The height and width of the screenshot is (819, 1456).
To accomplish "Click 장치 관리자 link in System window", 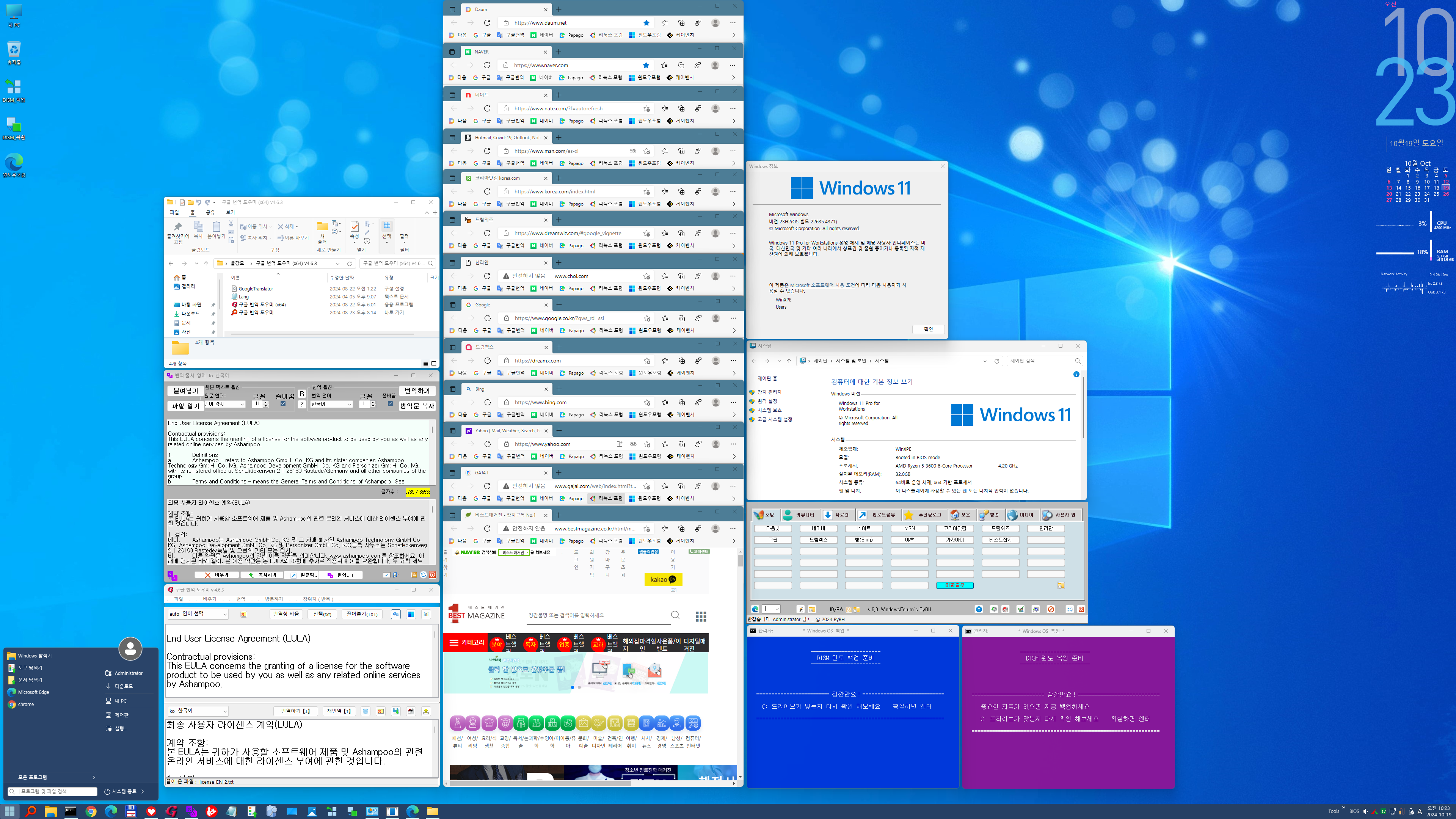I will 769,392.
